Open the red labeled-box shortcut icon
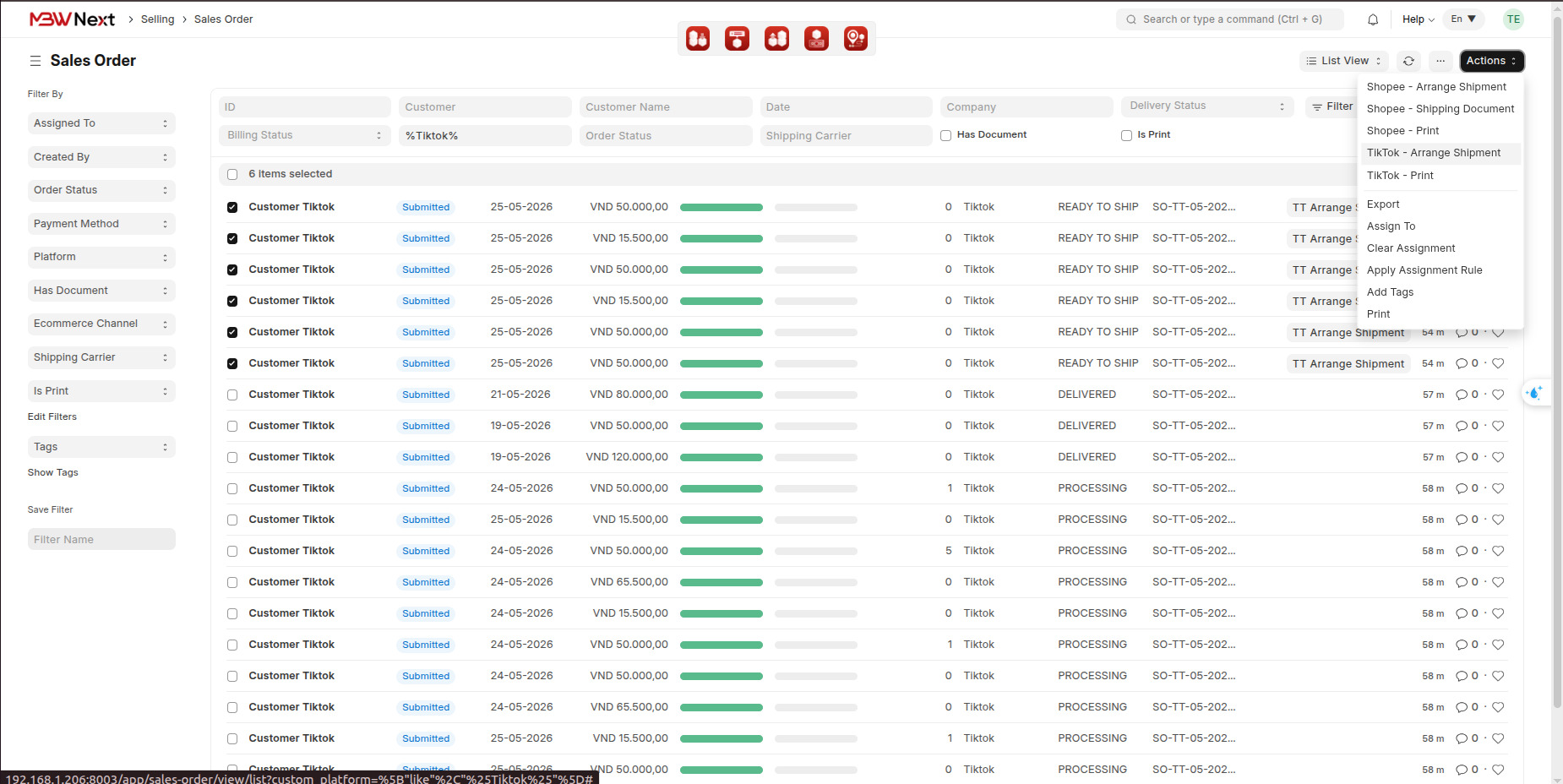The width and height of the screenshot is (1563, 784). [x=738, y=39]
